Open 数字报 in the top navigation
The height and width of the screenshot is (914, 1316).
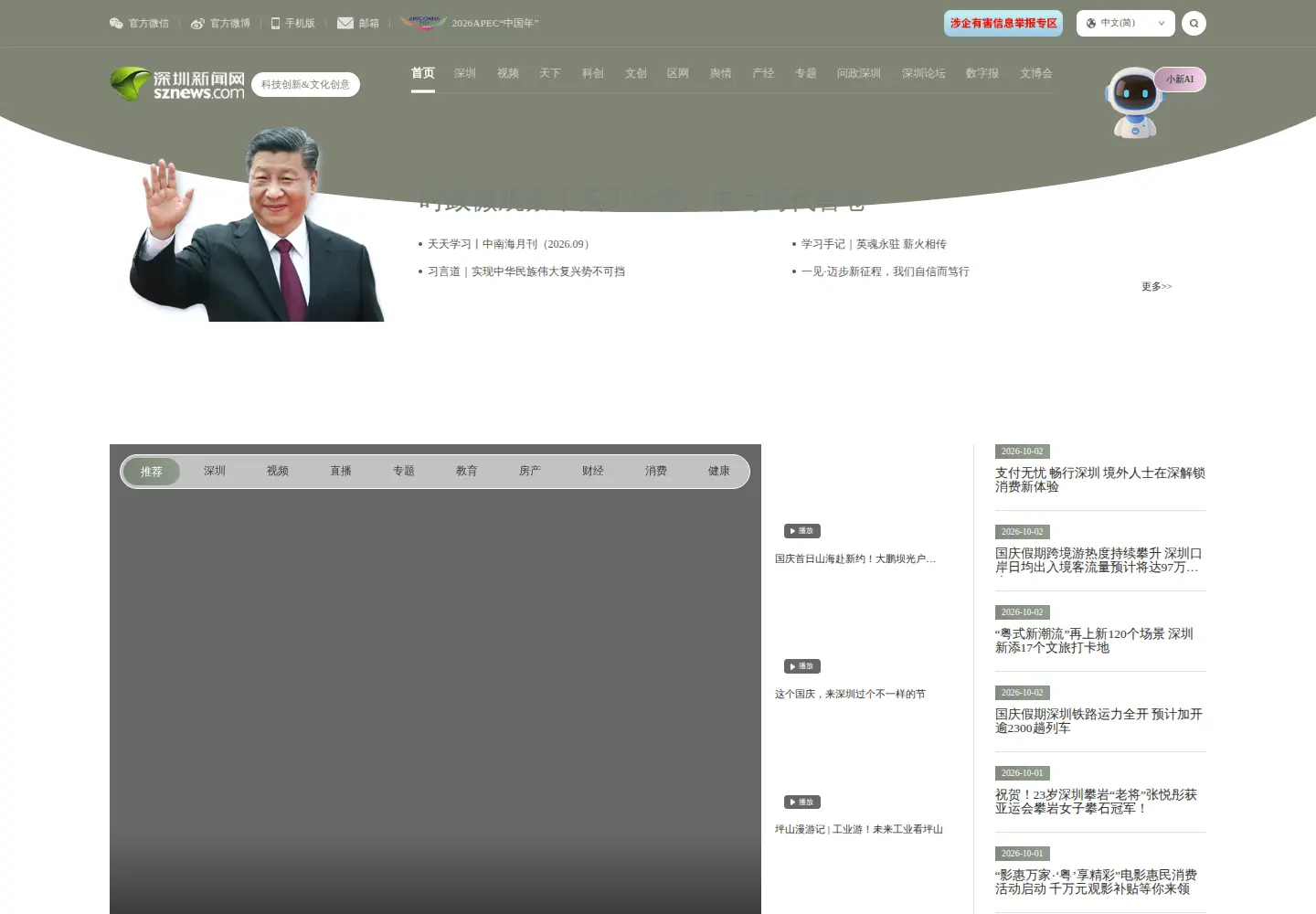982,73
